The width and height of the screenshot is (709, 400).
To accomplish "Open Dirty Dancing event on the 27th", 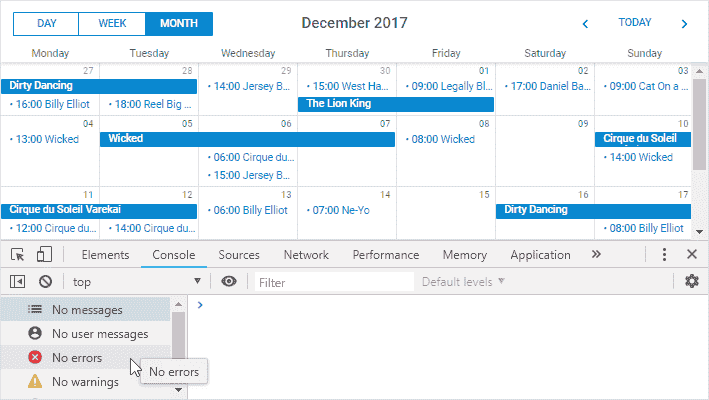I will [x=99, y=86].
